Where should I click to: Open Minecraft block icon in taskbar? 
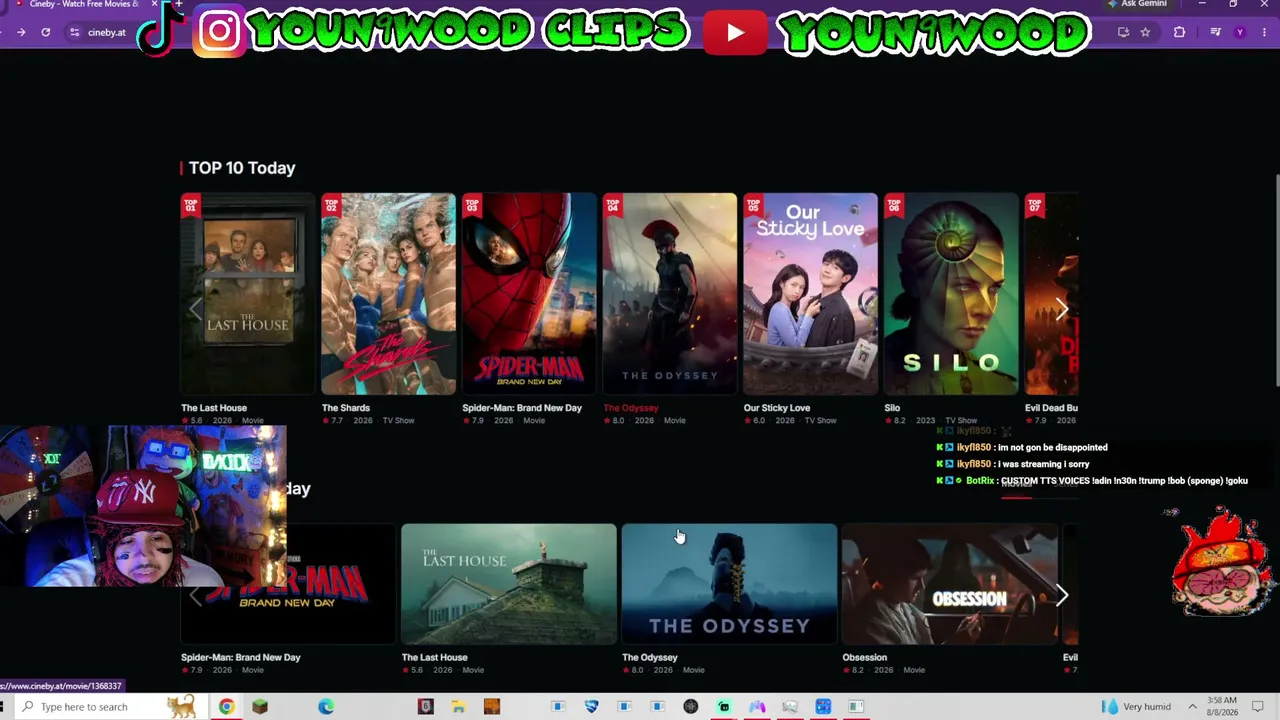260,707
